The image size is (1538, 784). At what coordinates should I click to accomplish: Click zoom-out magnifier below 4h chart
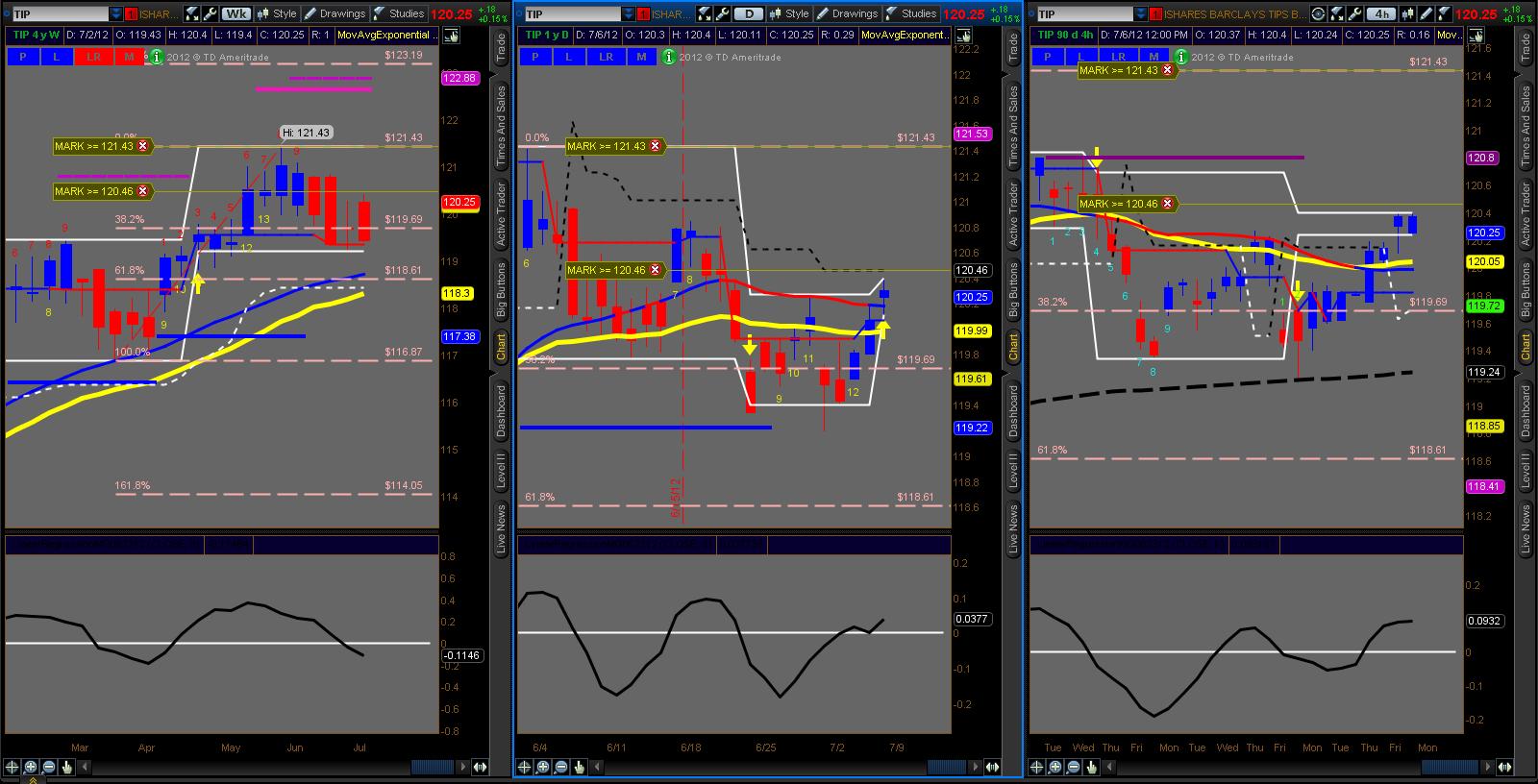tap(1073, 767)
